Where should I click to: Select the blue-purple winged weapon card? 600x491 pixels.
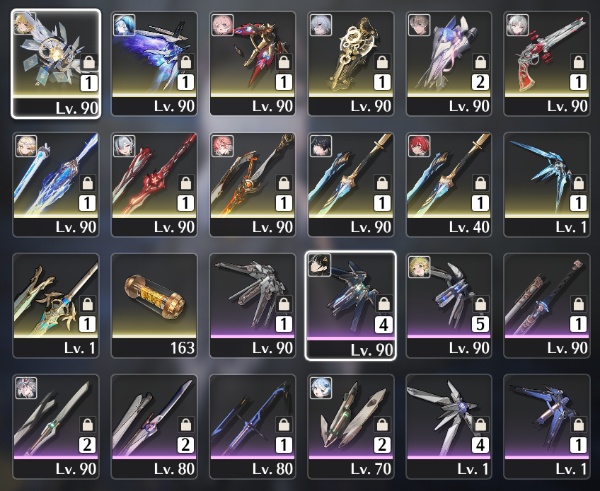click(154, 64)
